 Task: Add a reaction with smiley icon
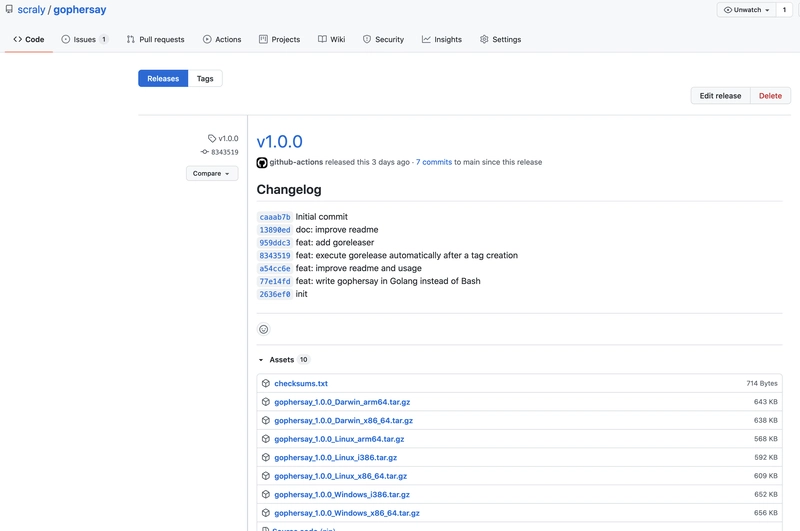point(263,329)
